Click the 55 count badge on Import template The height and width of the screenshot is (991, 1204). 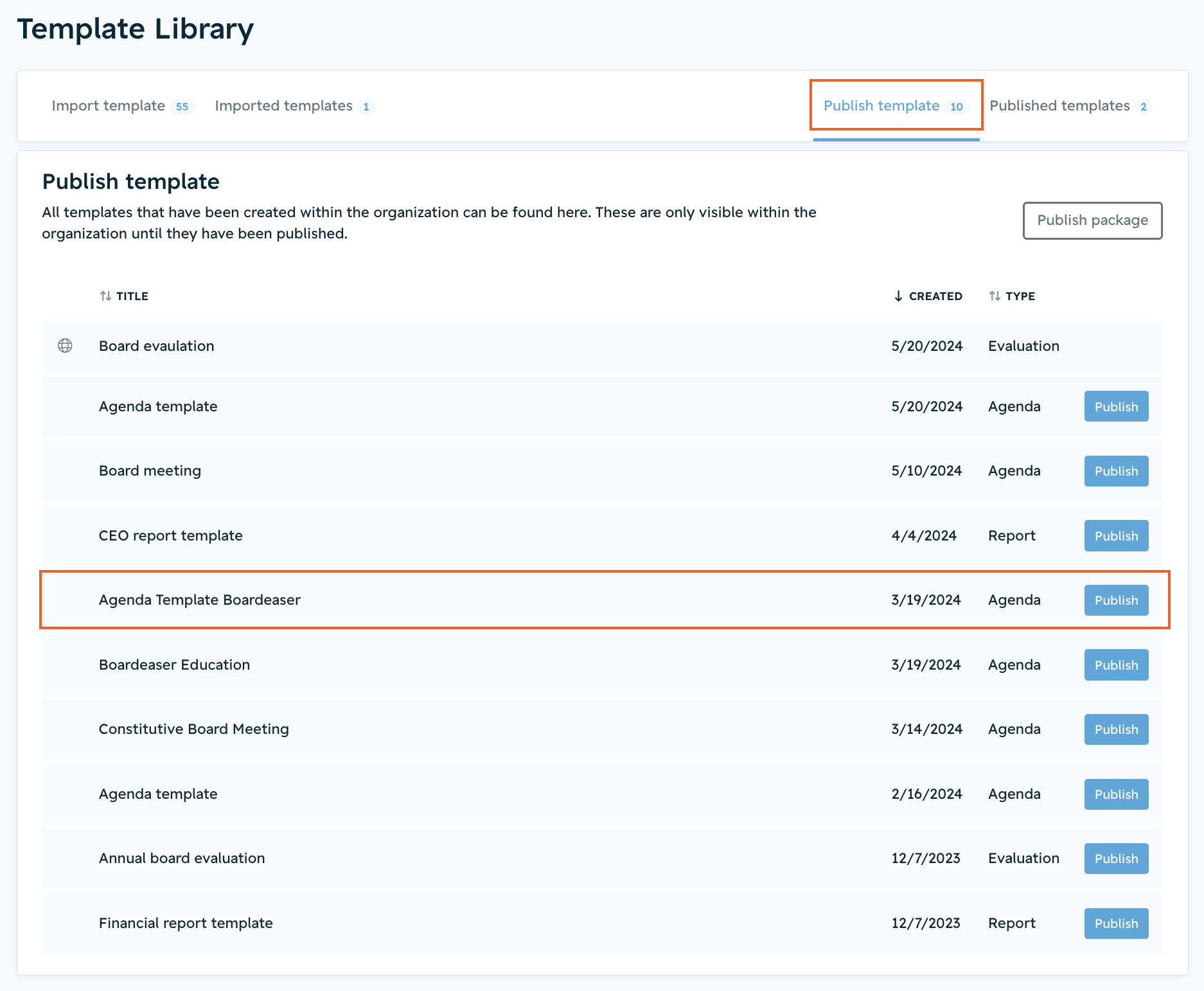(182, 107)
